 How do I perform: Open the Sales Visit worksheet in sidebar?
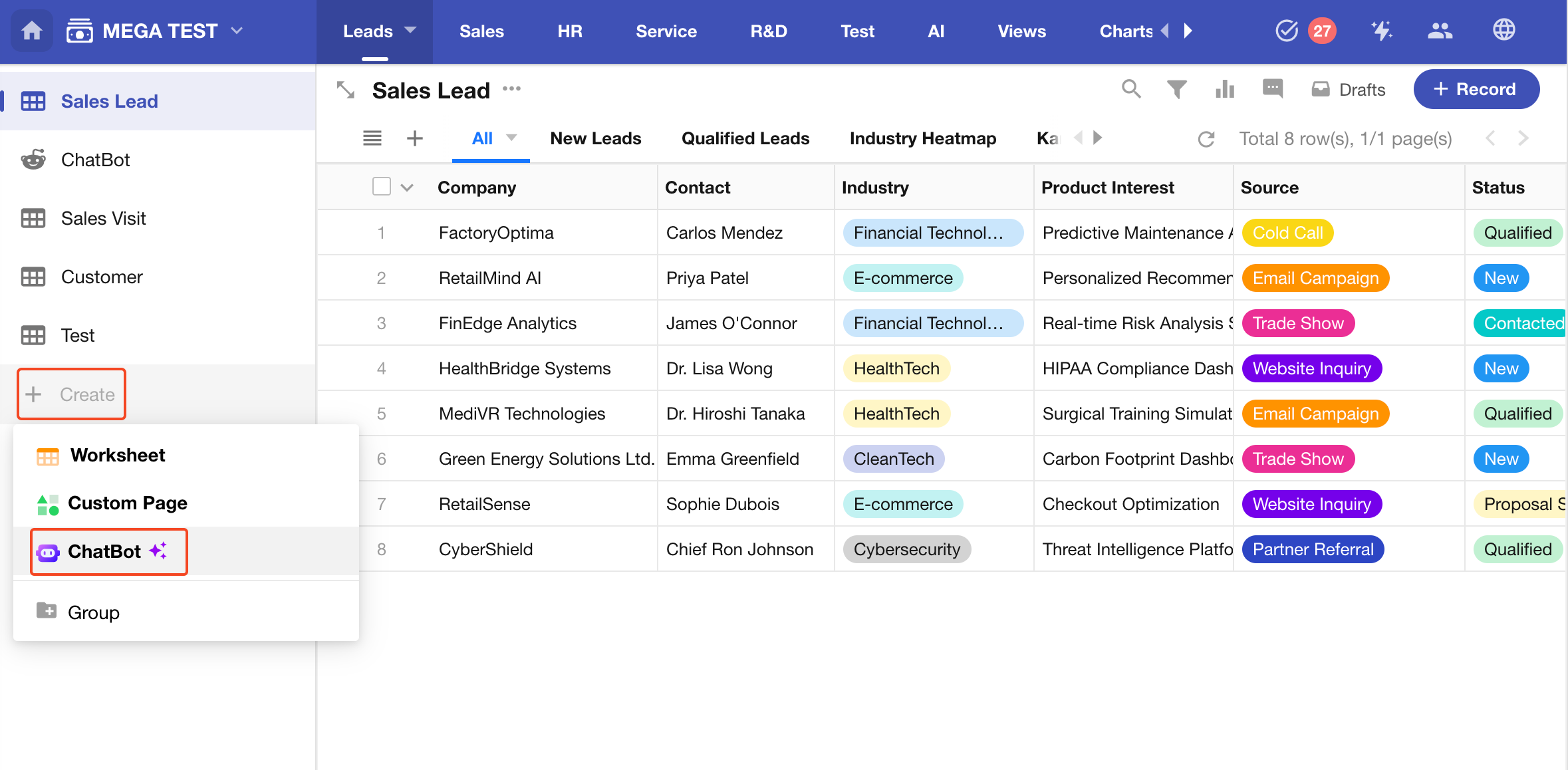[x=103, y=218]
